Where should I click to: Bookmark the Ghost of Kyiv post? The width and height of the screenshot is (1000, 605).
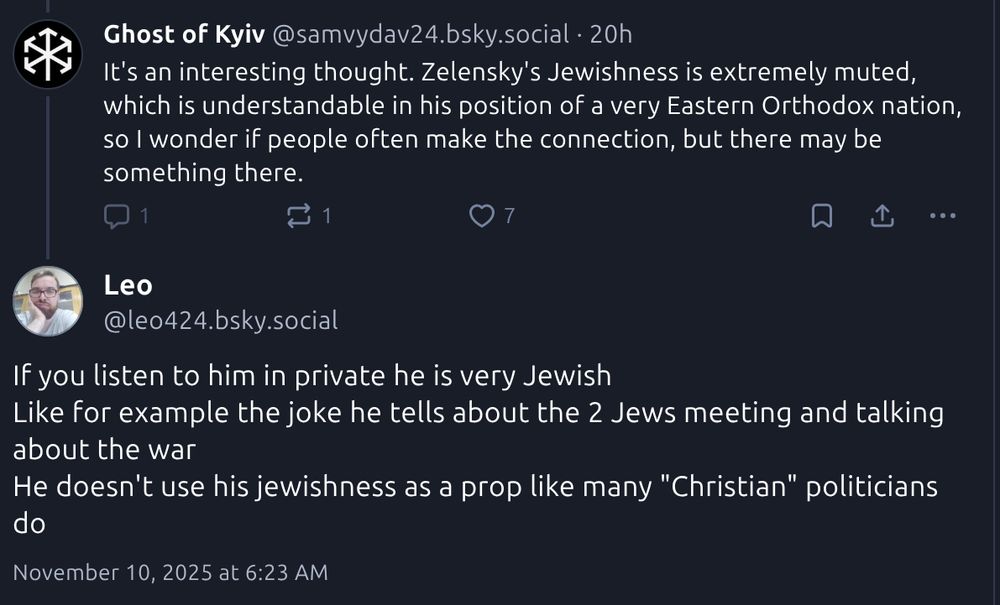(821, 215)
